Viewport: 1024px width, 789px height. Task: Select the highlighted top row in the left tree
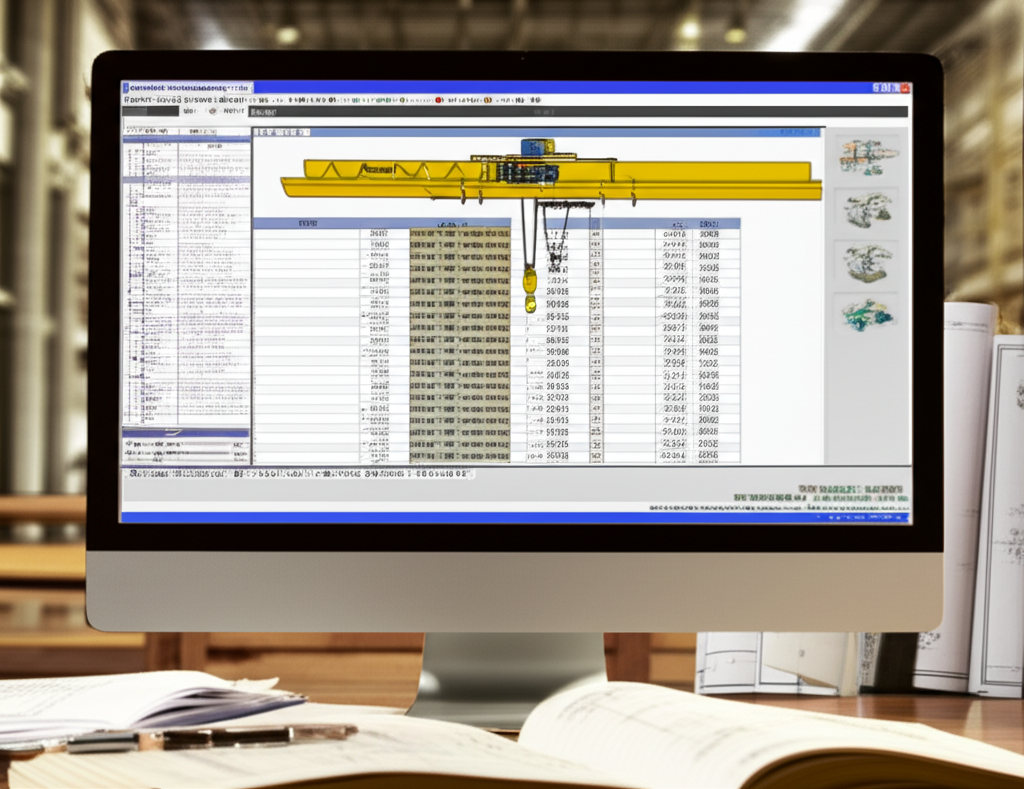[x=186, y=140]
